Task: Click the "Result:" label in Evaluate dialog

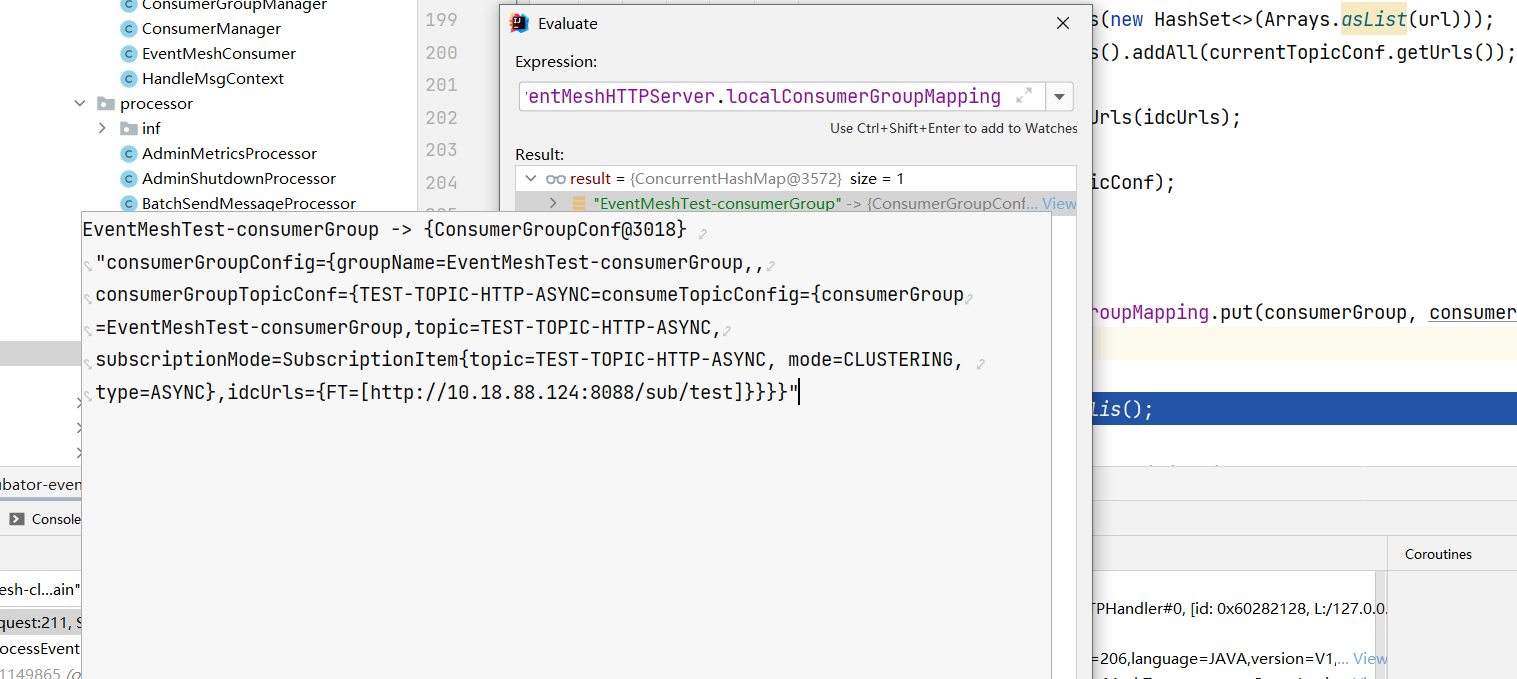Action: click(540, 155)
